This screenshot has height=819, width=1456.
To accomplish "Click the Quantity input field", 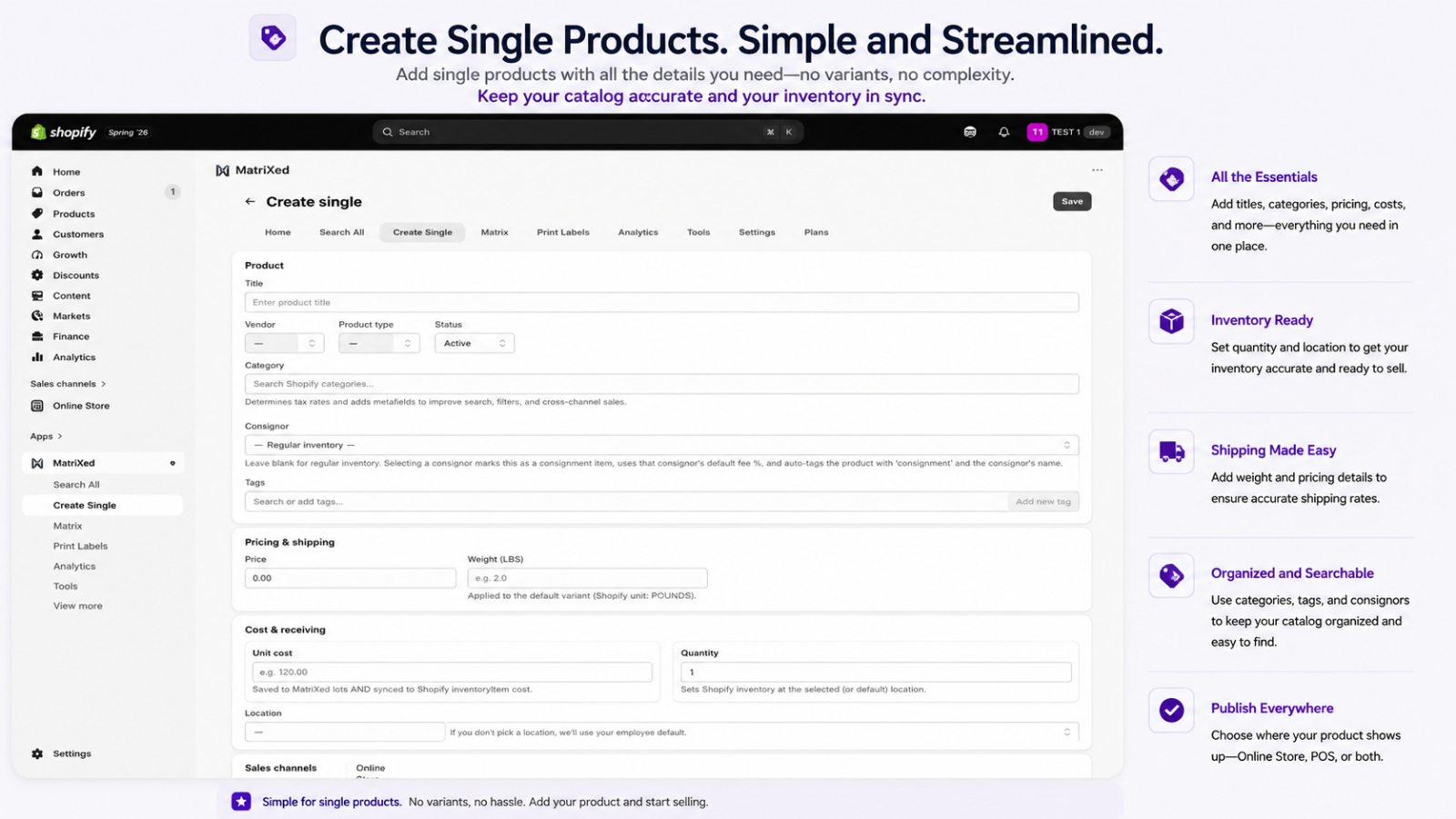I will (875, 672).
